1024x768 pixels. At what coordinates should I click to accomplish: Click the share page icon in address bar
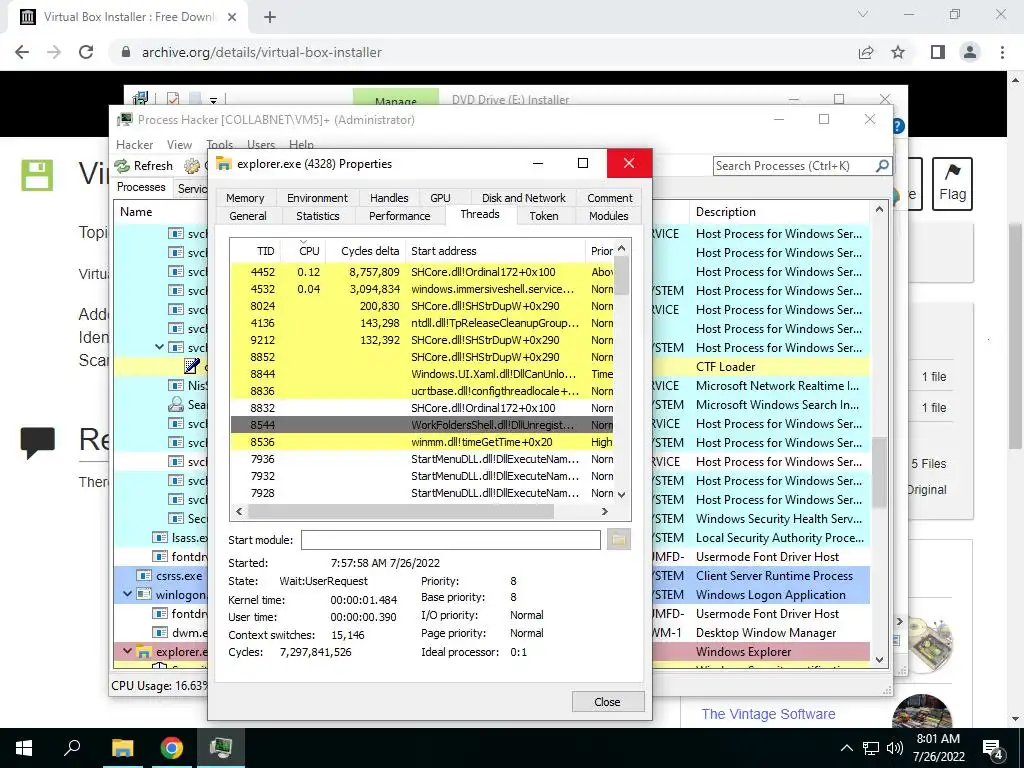pos(866,52)
